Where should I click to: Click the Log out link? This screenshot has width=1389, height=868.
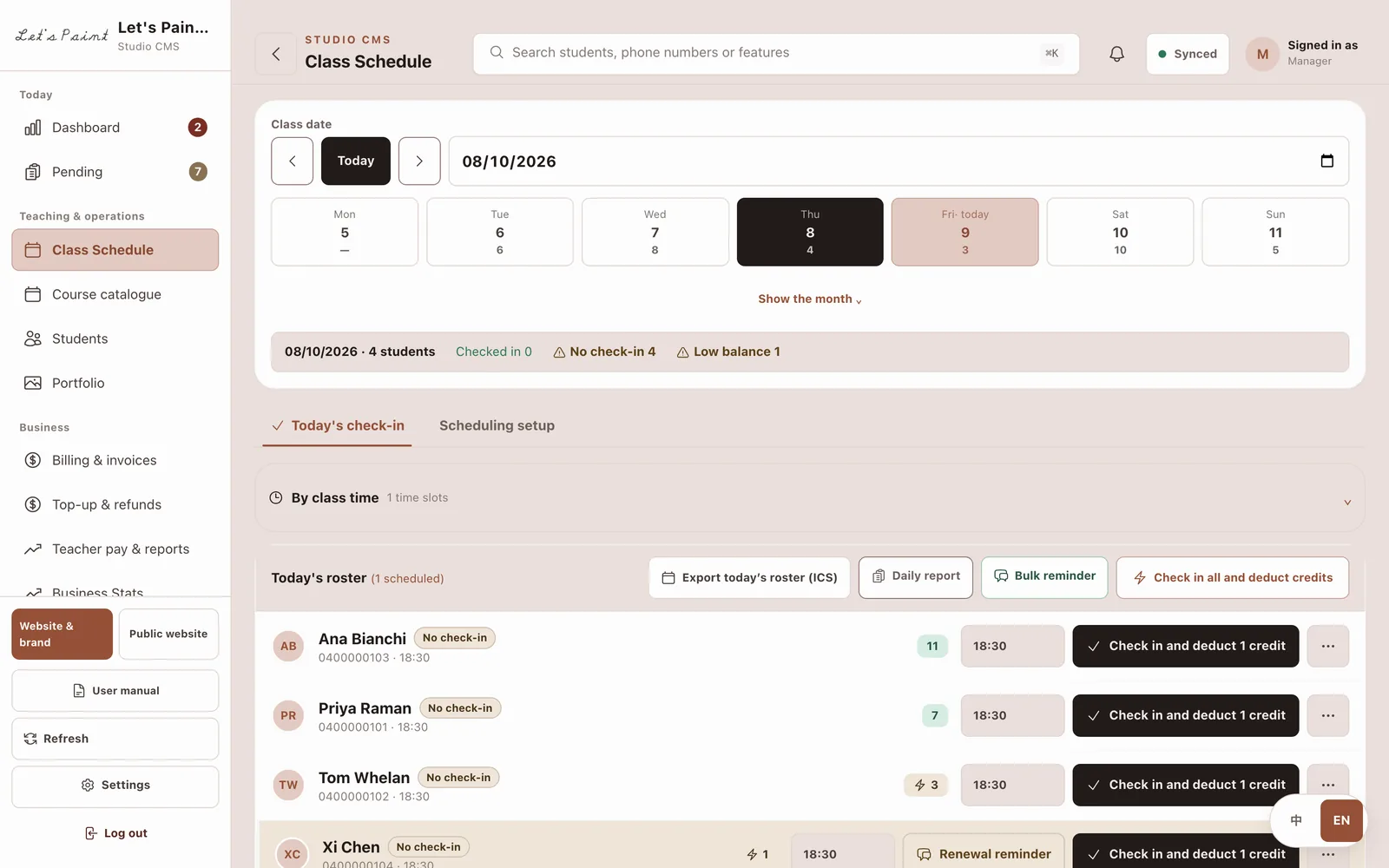pos(115,833)
